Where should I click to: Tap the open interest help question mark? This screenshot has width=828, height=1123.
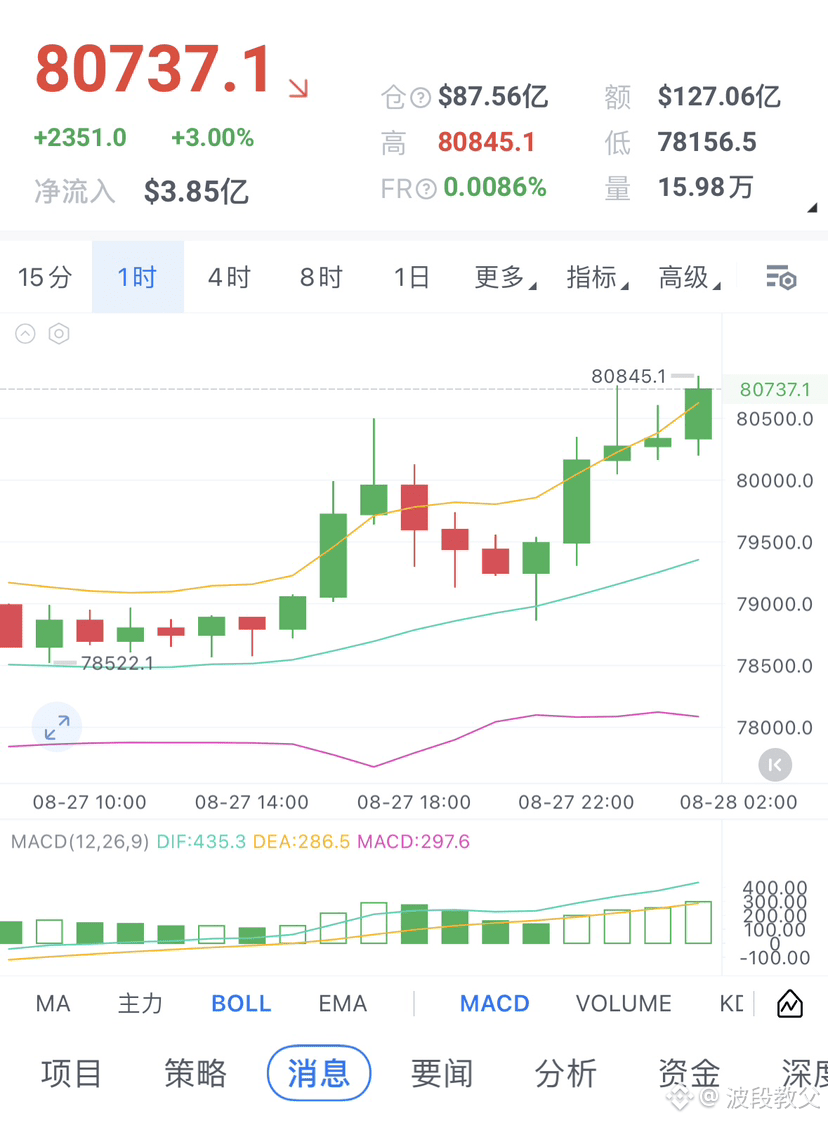[421, 97]
